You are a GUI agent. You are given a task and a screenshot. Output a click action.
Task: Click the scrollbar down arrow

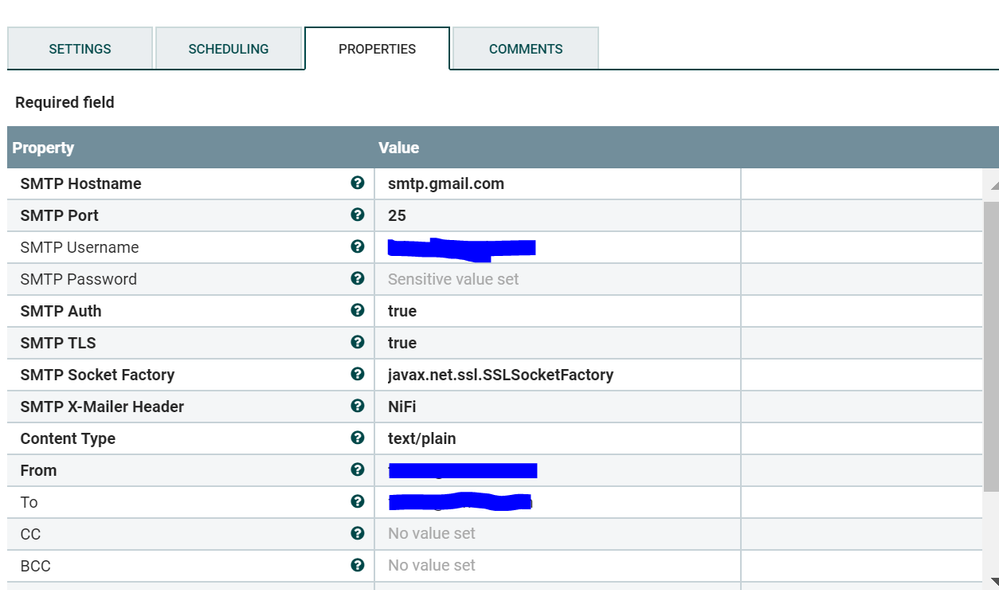994,580
